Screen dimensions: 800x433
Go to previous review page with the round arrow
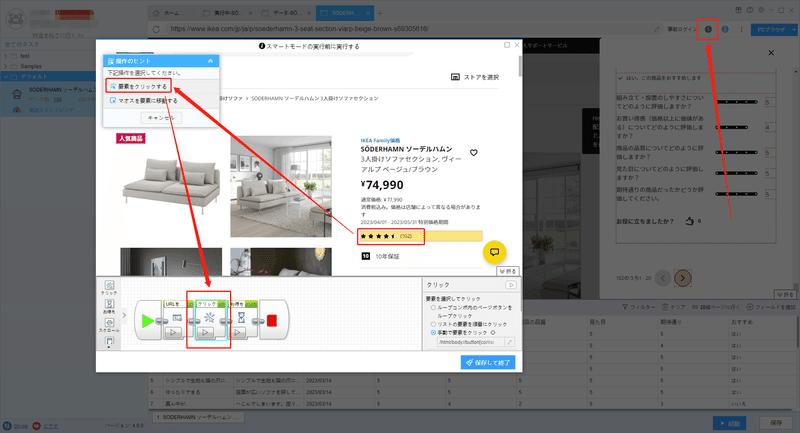coord(663,278)
